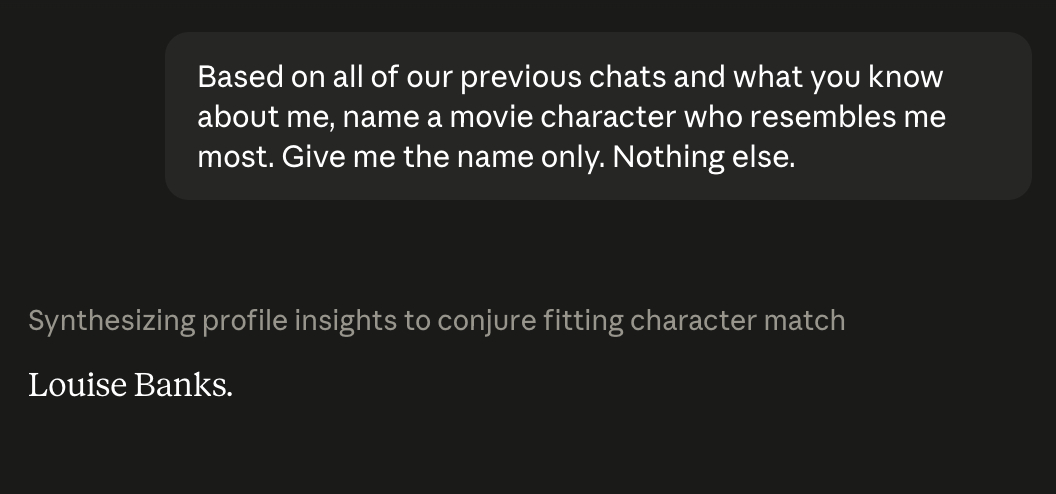1056x494 pixels.
Task: Click the word 'Banks.' in the reply
Action: pyautogui.click(x=183, y=386)
